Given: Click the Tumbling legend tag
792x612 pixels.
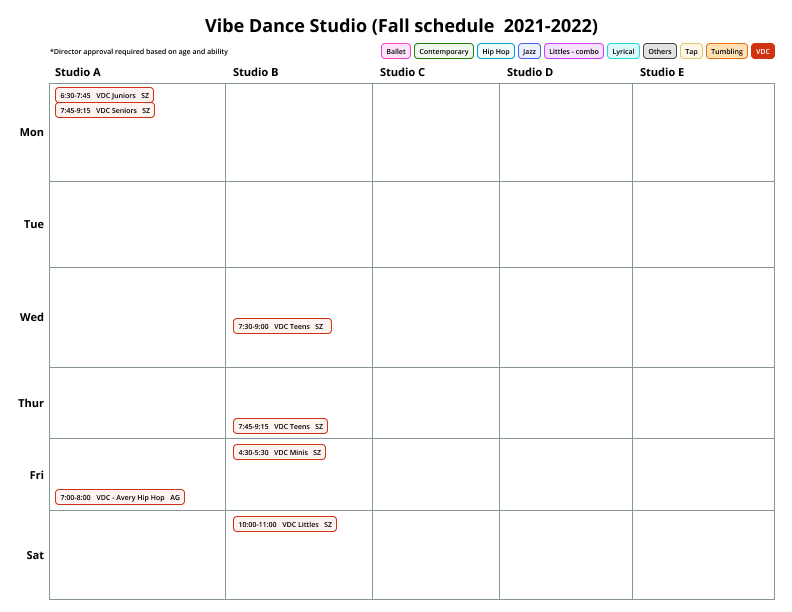Looking at the screenshot, I should (x=727, y=51).
